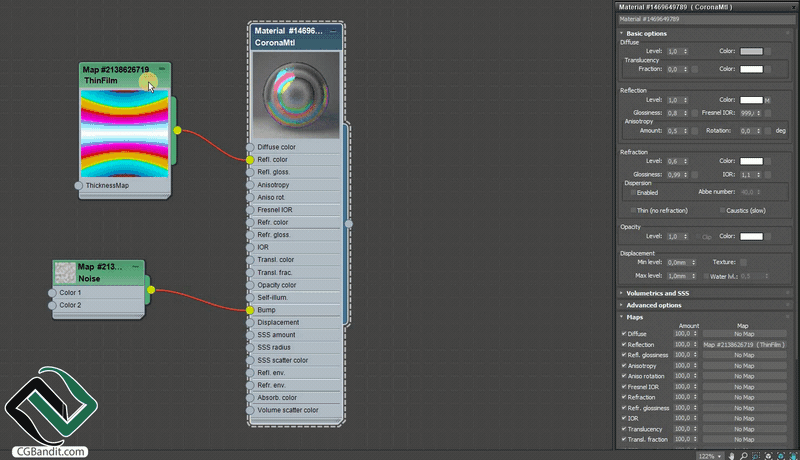Click the Zoom Extents Selected icon
Screen dimensions: 800x460
781,456
